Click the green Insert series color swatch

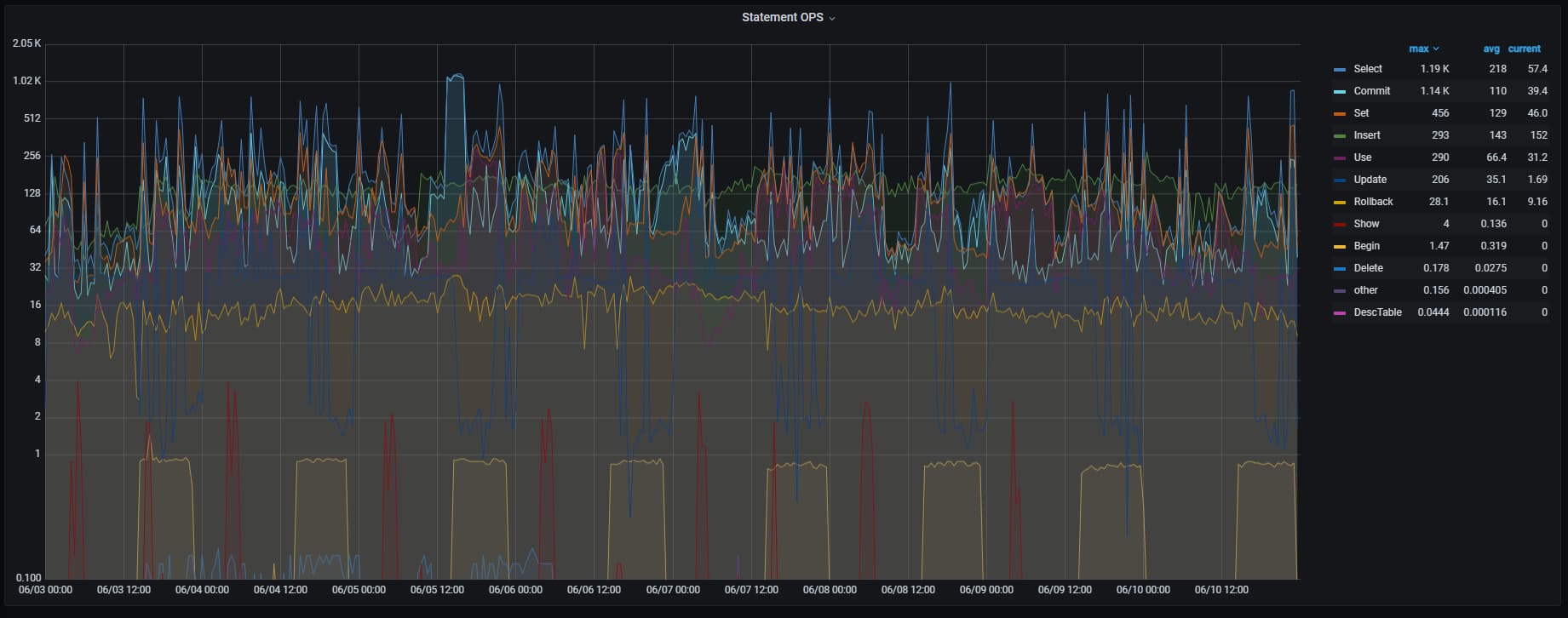tap(1340, 136)
